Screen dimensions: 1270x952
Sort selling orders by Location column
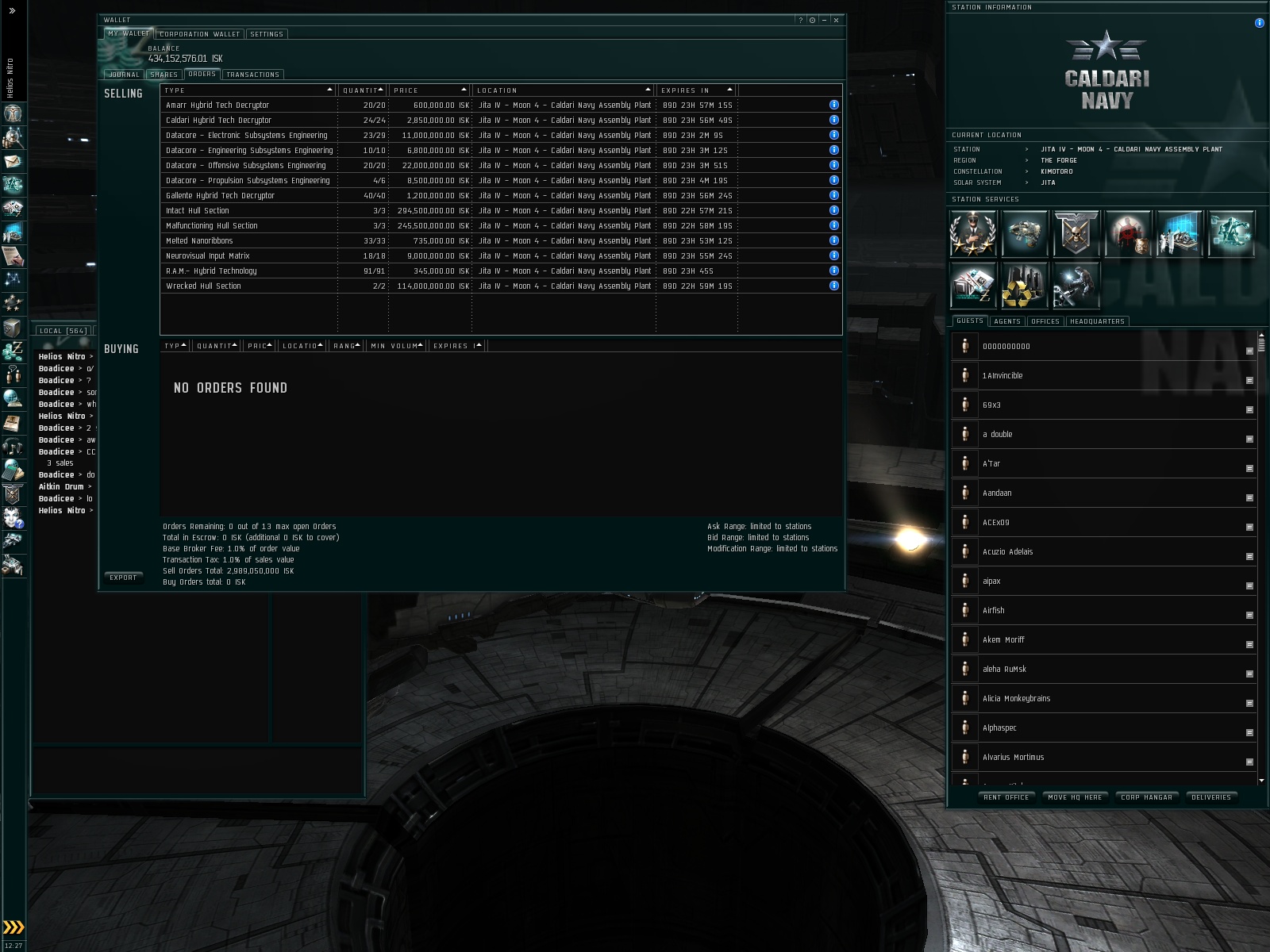coord(564,90)
